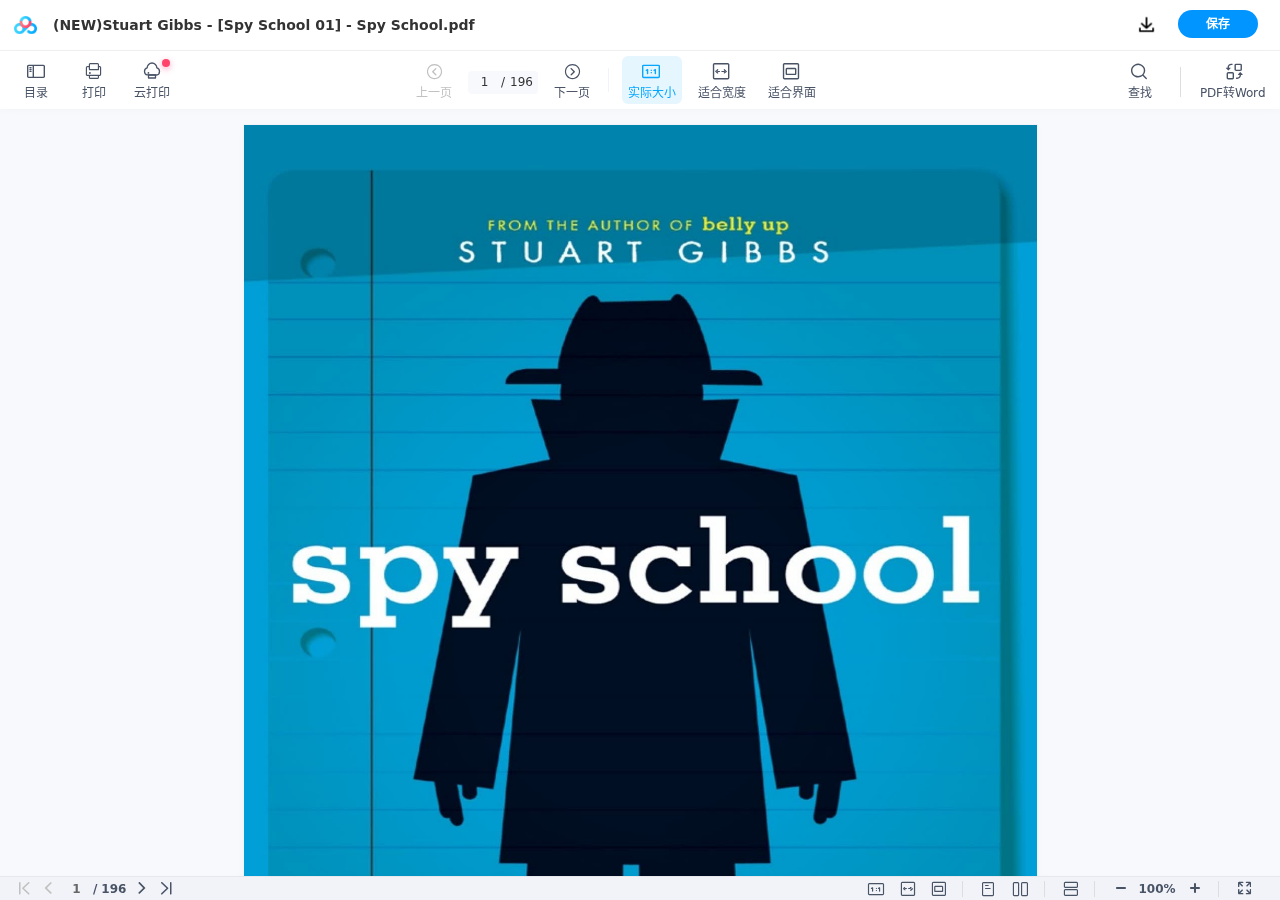Open 云打印 cloud print
The height and width of the screenshot is (900, 1280).
point(152,81)
